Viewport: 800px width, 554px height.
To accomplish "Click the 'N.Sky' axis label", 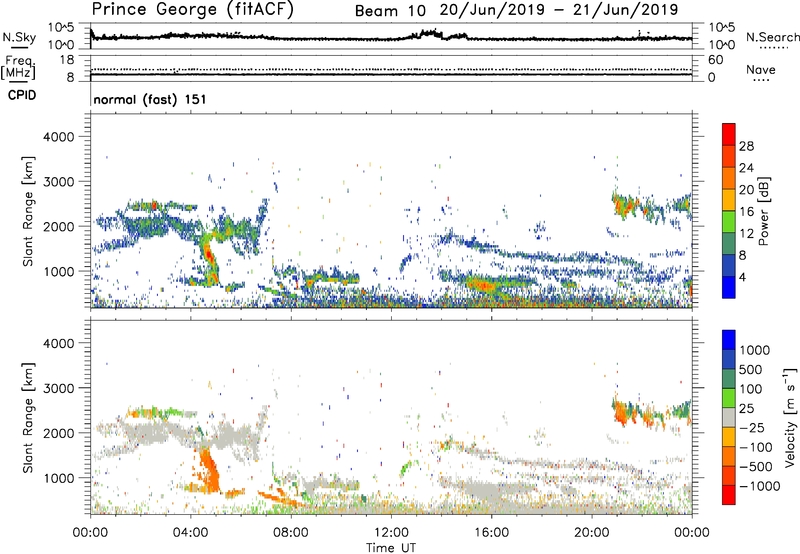I will click(19, 37).
